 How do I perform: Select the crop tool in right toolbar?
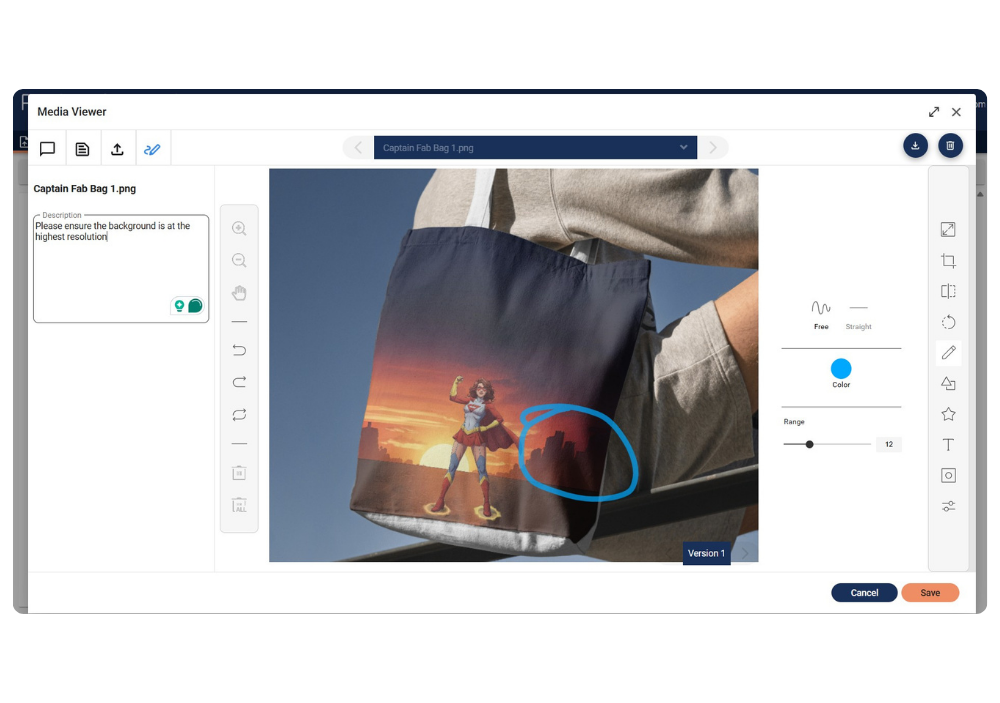point(948,261)
